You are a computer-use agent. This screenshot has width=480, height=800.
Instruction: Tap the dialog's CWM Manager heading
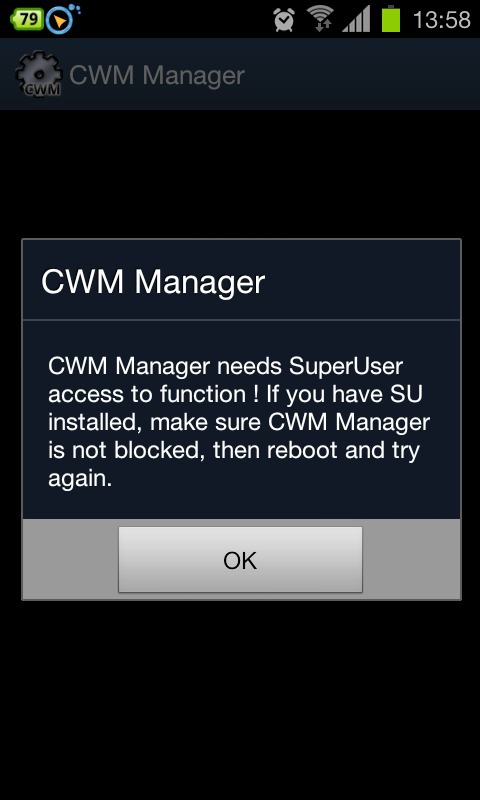pos(153,282)
